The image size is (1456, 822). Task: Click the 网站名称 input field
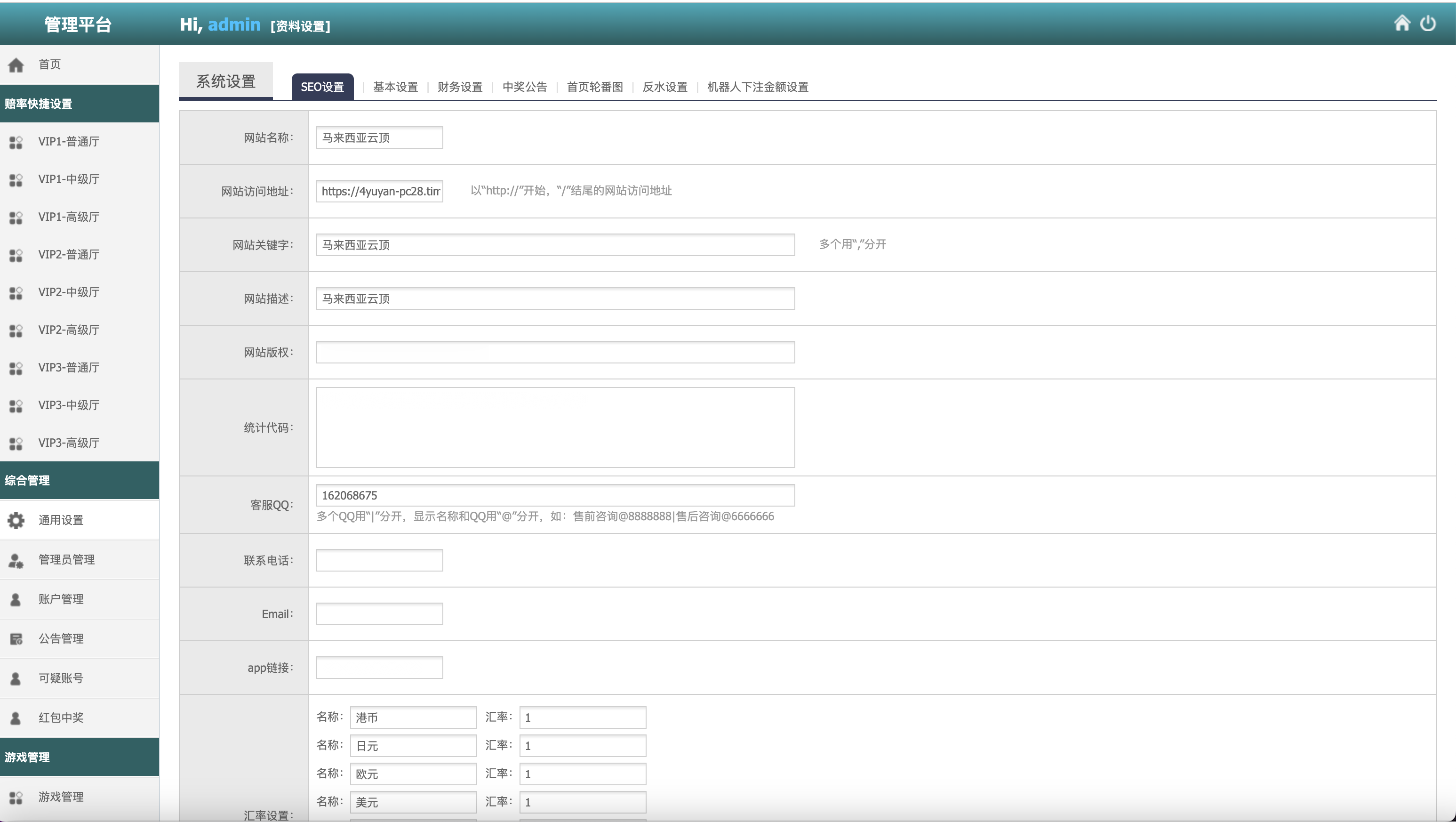(379, 137)
